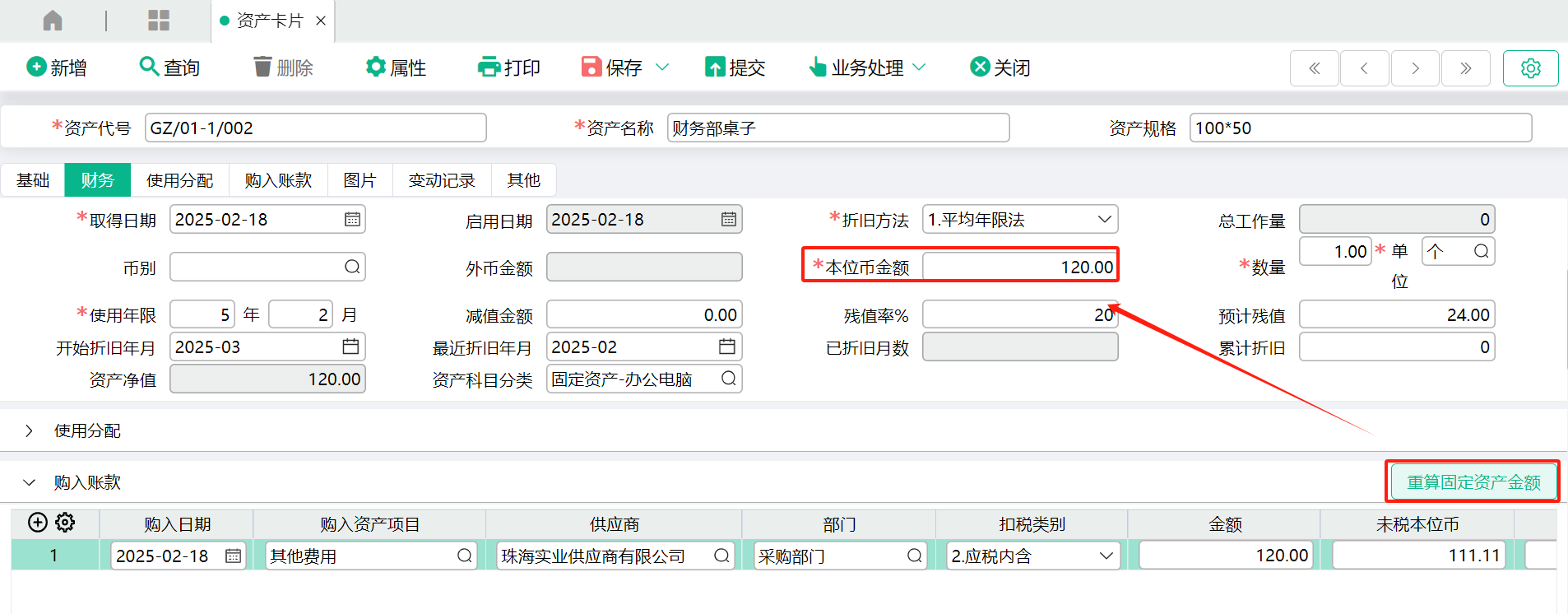The image size is (1568, 614).
Task: Click the 资产名称 input field
Action: pyautogui.click(x=838, y=128)
